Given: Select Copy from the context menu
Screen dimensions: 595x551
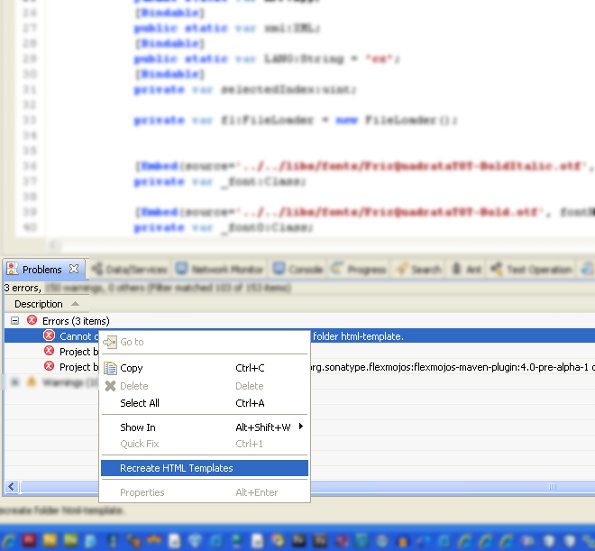Looking at the screenshot, I should [x=204, y=368].
